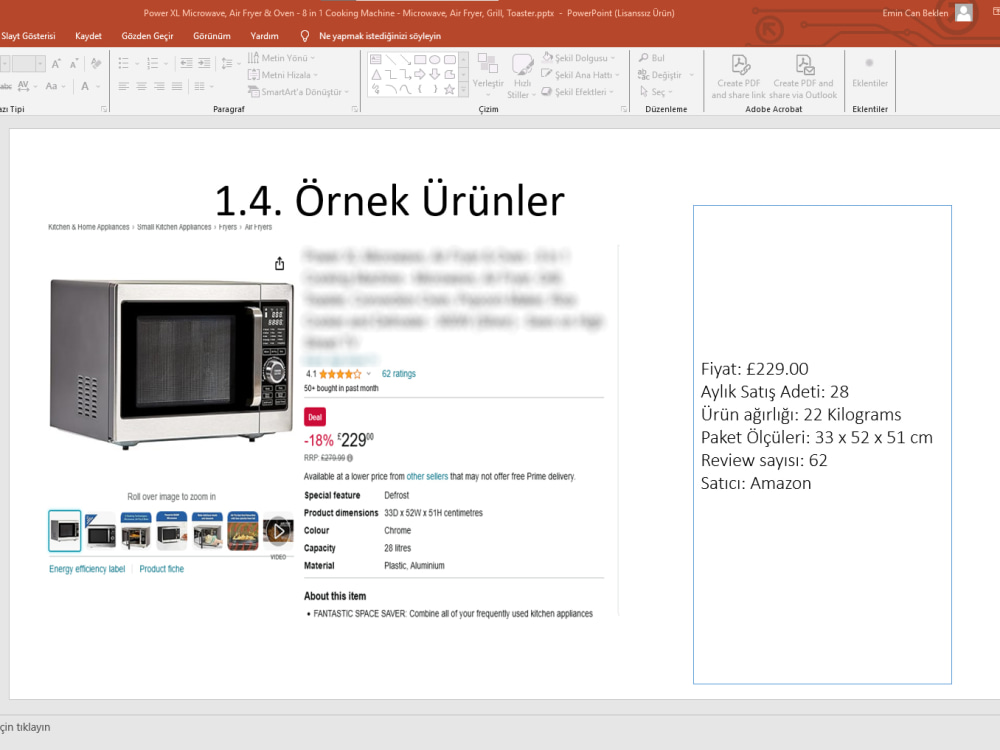Apply numbered list formatting
Image resolution: width=1000 pixels, height=750 pixels.
tap(152, 63)
